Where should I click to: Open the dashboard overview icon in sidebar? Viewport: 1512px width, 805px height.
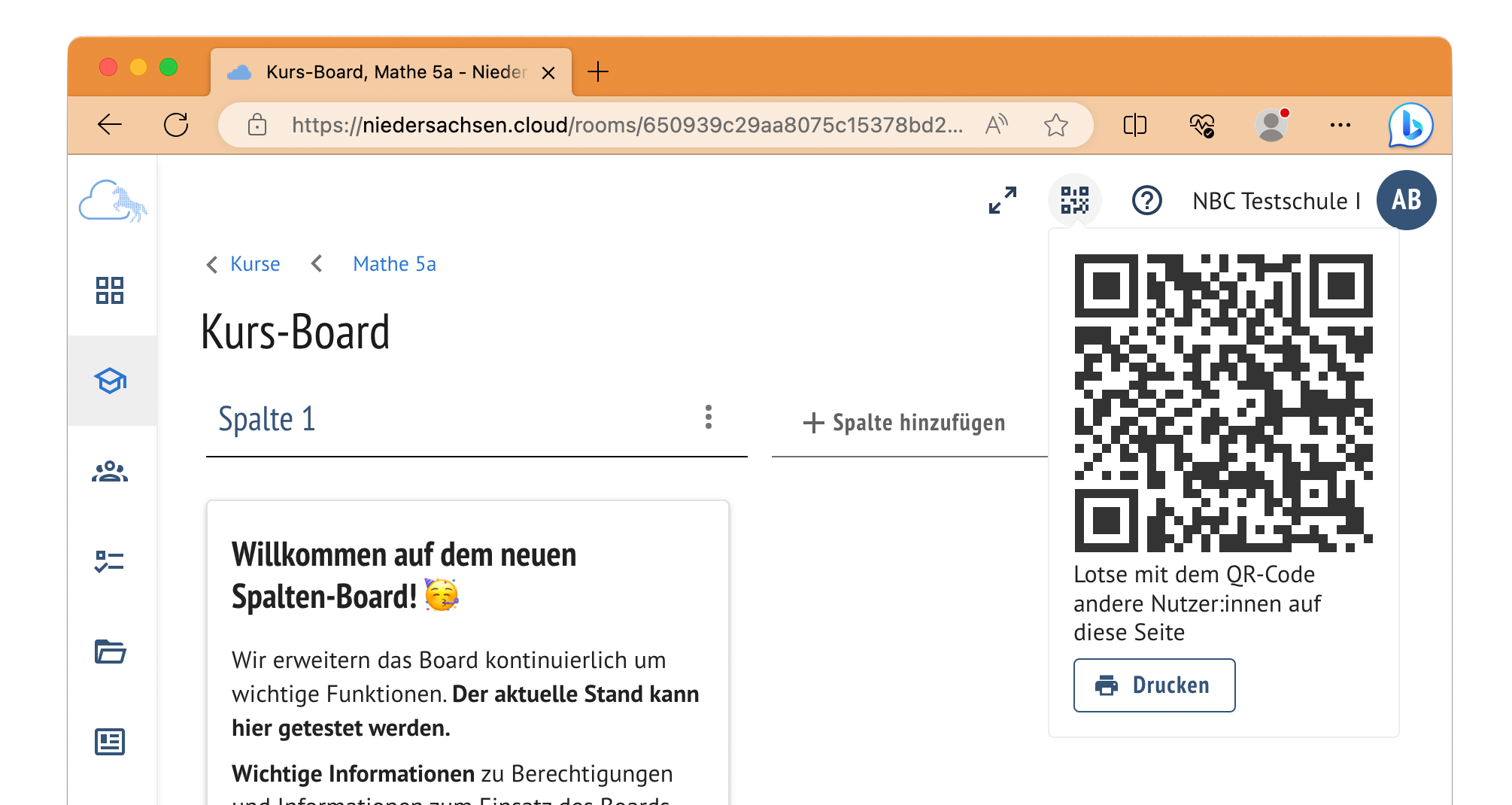110,290
